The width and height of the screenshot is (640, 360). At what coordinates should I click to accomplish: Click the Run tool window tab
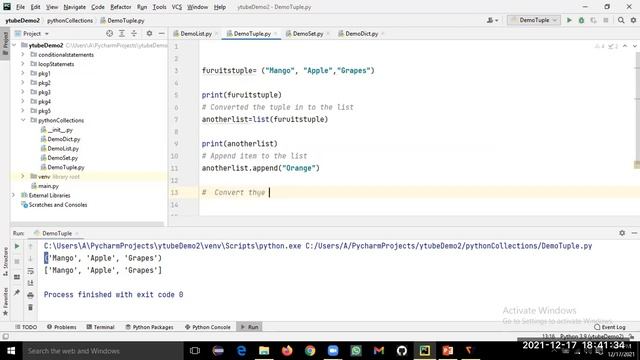pos(249,327)
